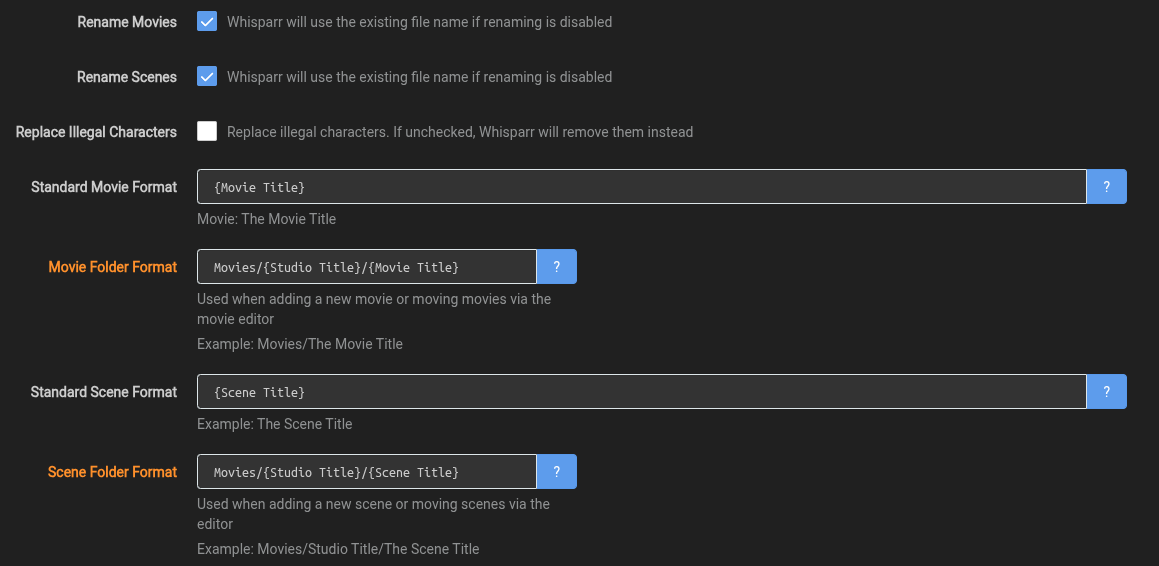Click into the Movie Folder Format field
This screenshot has width=1159, height=566.
point(366,267)
